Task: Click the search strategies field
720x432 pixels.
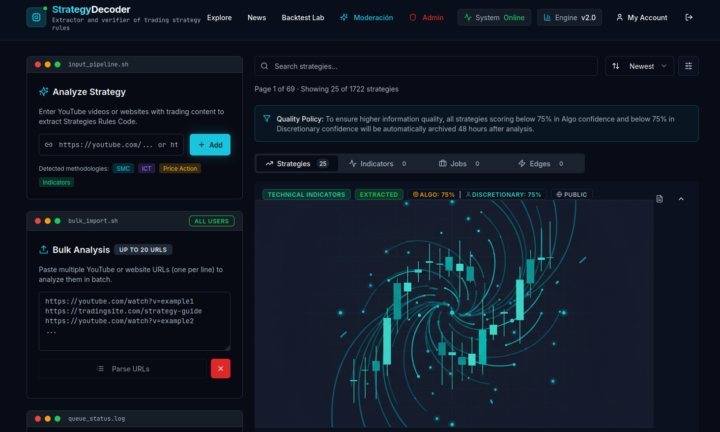Action: pos(426,66)
